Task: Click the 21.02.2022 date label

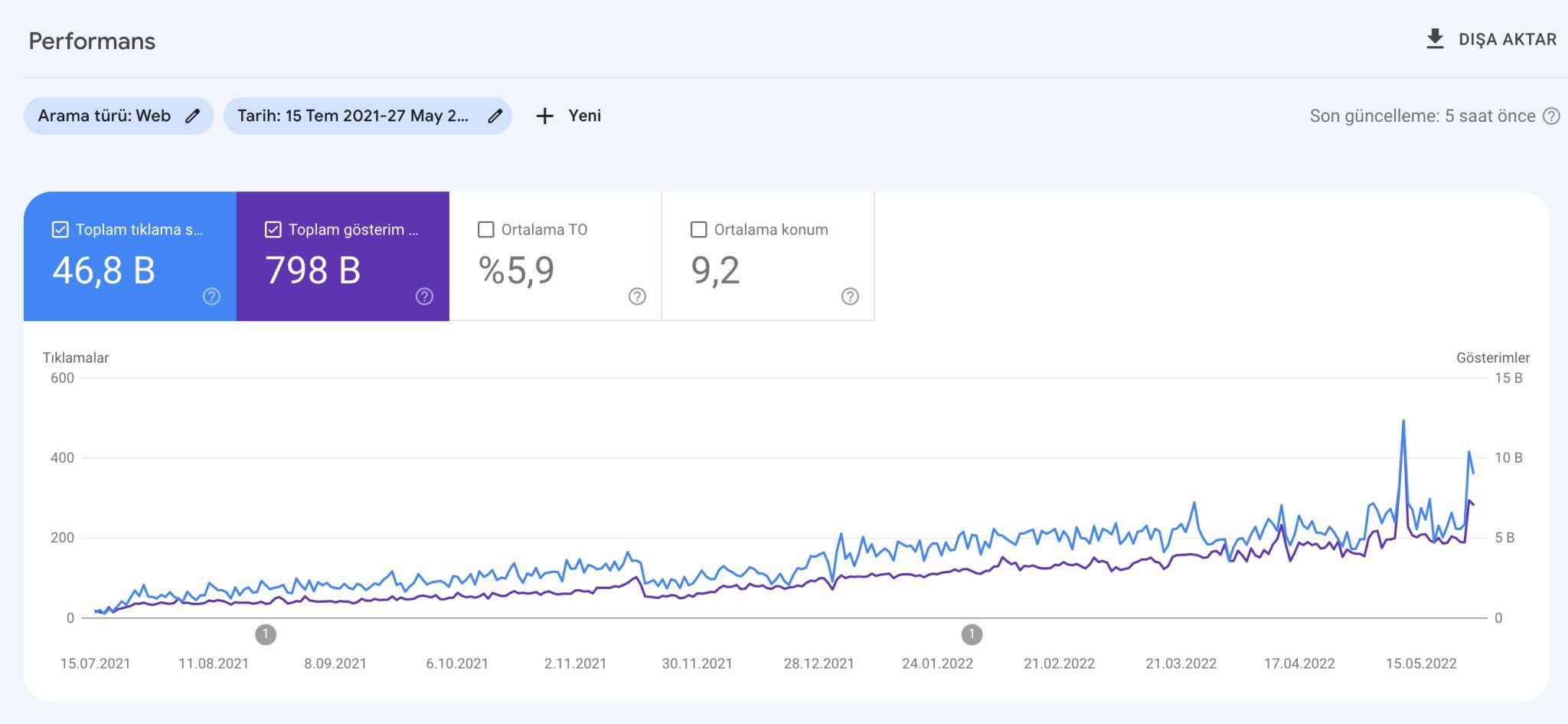Action: pos(1059,663)
